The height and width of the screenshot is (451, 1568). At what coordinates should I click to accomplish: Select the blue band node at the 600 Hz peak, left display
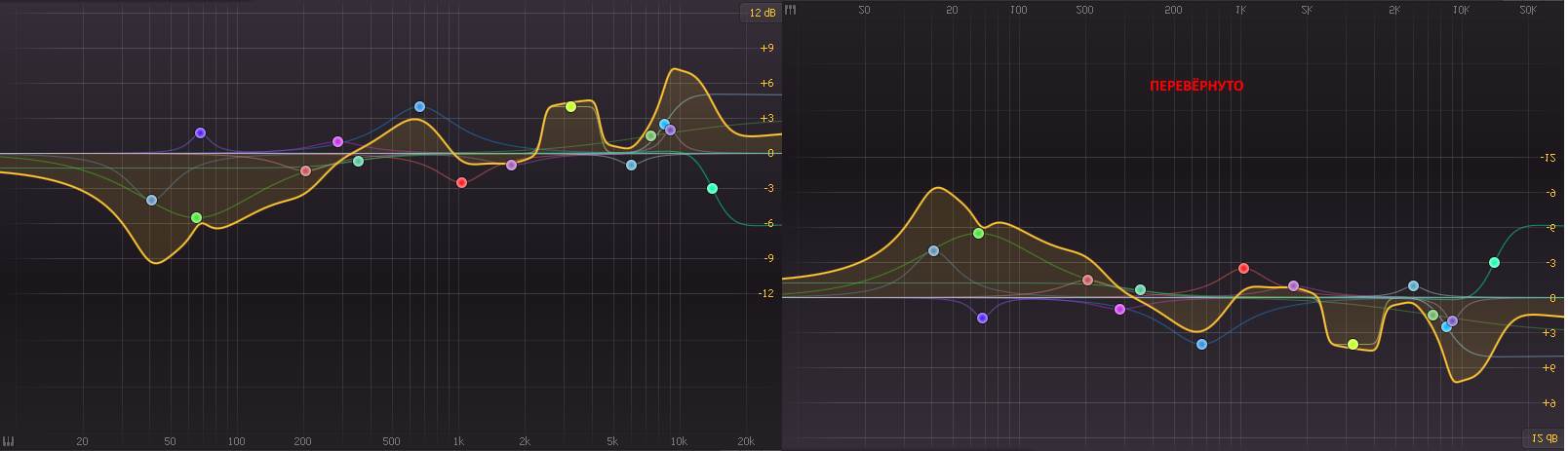419,107
